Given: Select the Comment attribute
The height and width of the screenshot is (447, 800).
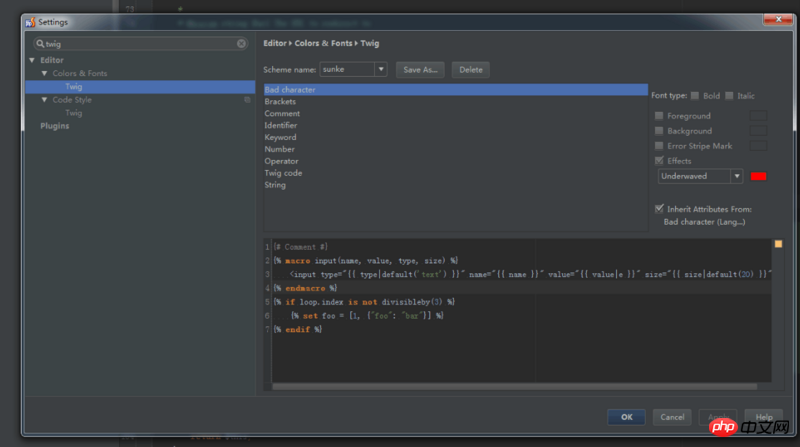Looking at the screenshot, I should (x=282, y=114).
